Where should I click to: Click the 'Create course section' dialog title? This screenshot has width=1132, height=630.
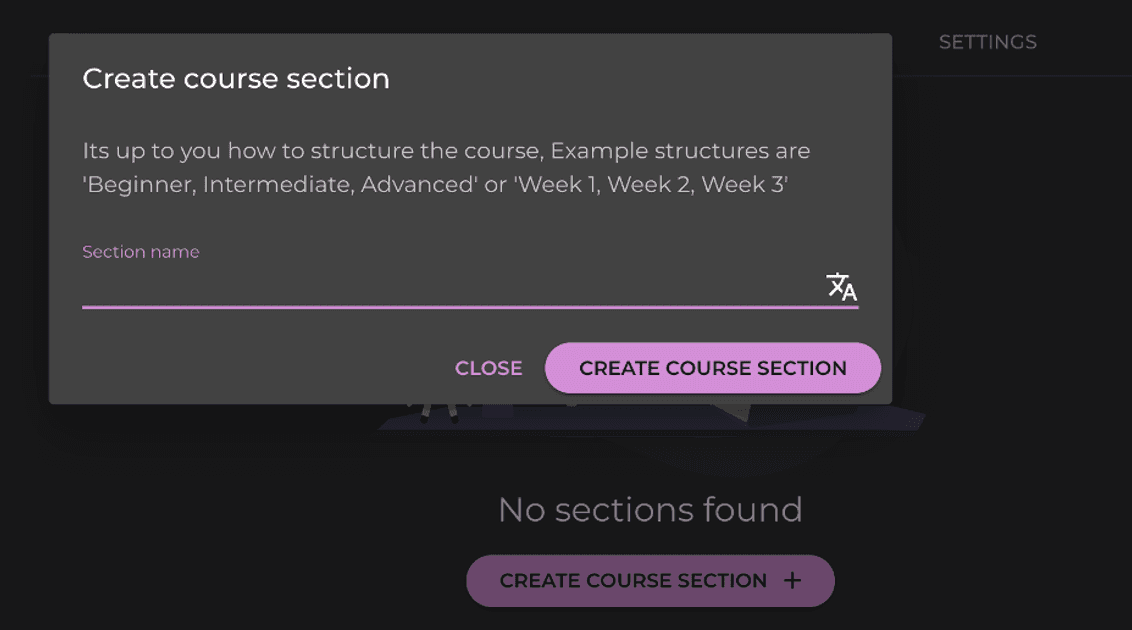(x=236, y=79)
